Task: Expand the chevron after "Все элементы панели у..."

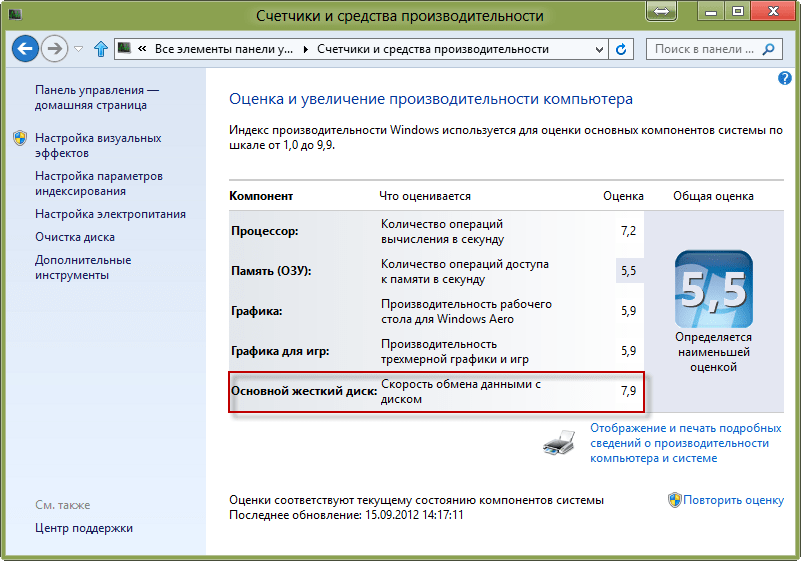Action: pos(307,49)
